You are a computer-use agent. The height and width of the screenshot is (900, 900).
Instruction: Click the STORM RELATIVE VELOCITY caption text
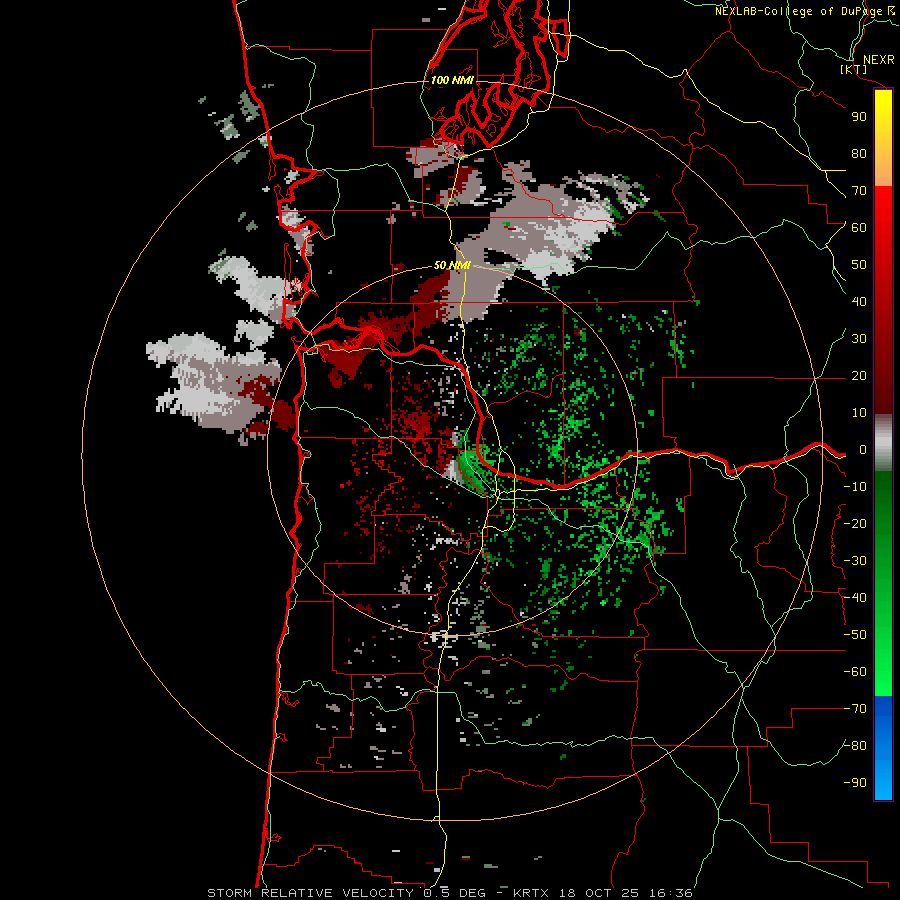click(x=310, y=893)
